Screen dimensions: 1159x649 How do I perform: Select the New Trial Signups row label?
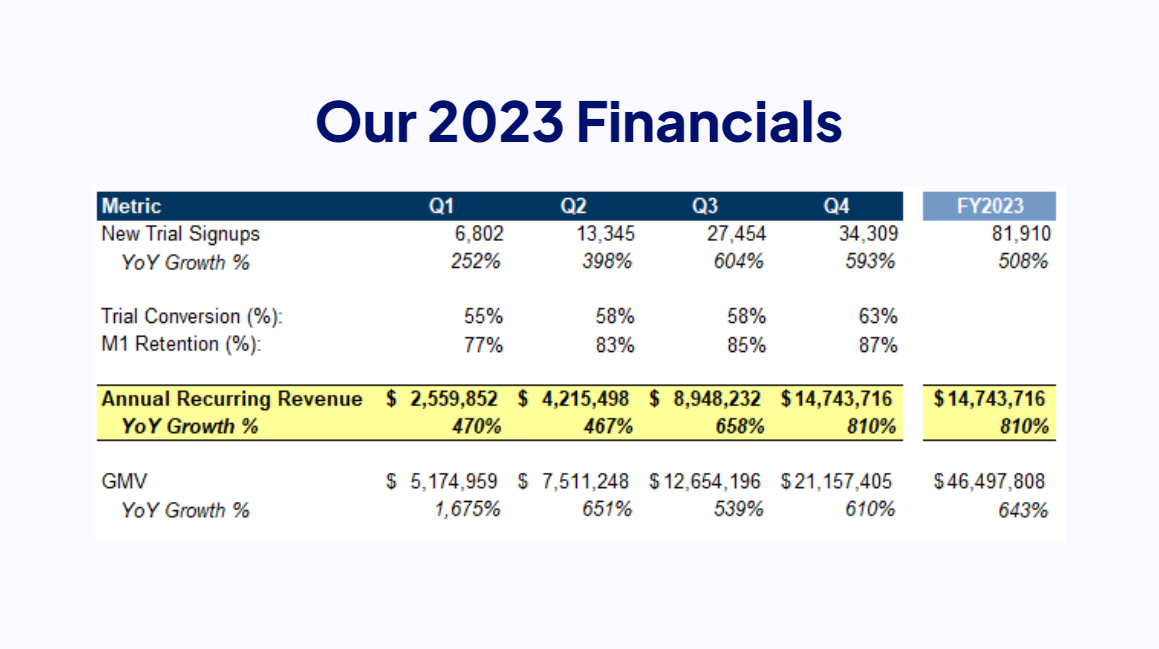pos(178,234)
